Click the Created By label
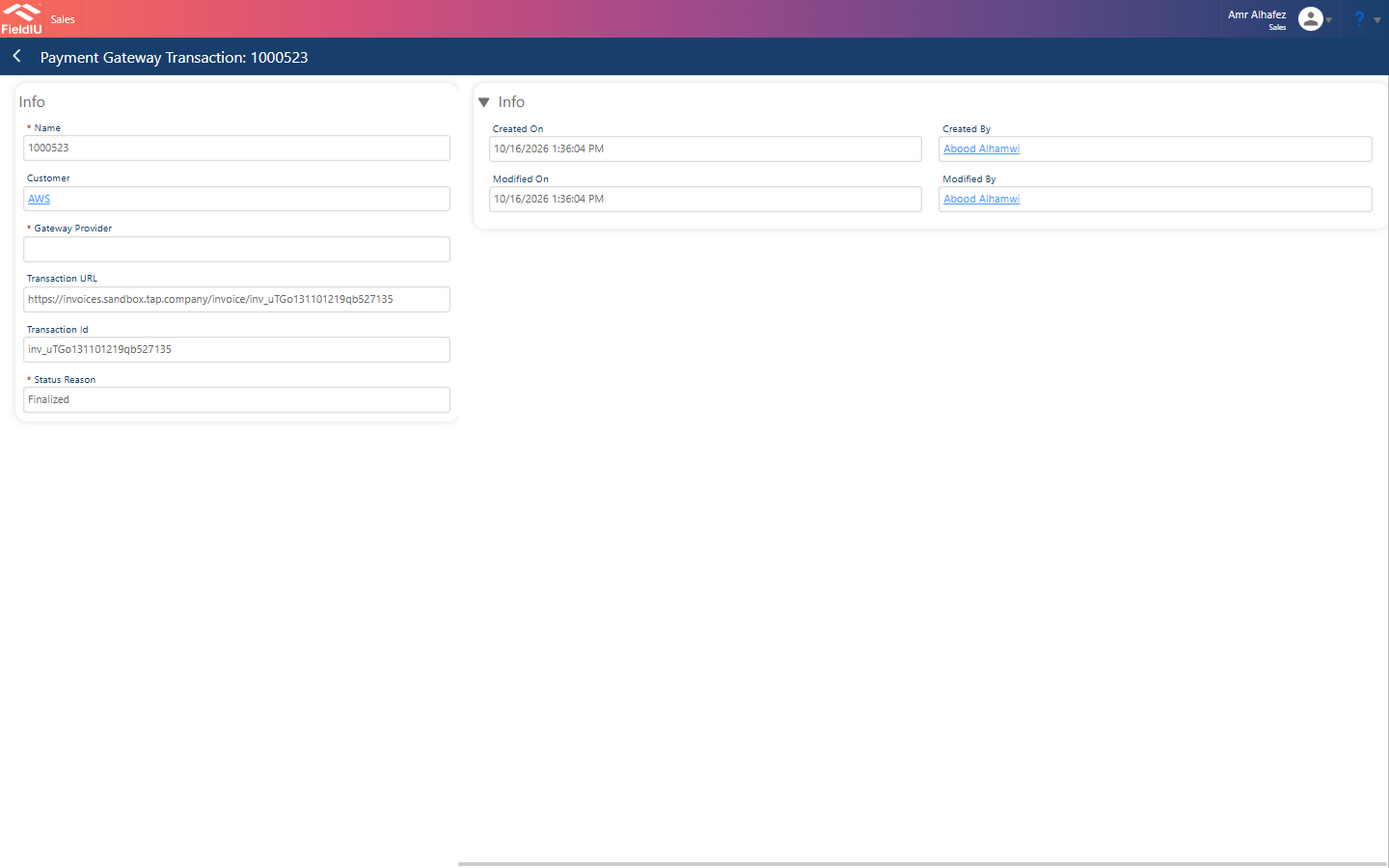This screenshot has height=868, width=1389. (x=967, y=129)
